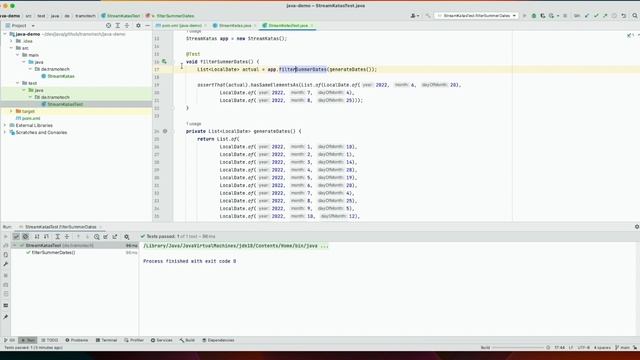Collapse all items in Project panel
Screen dimensions: 640x360
[127, 25]
